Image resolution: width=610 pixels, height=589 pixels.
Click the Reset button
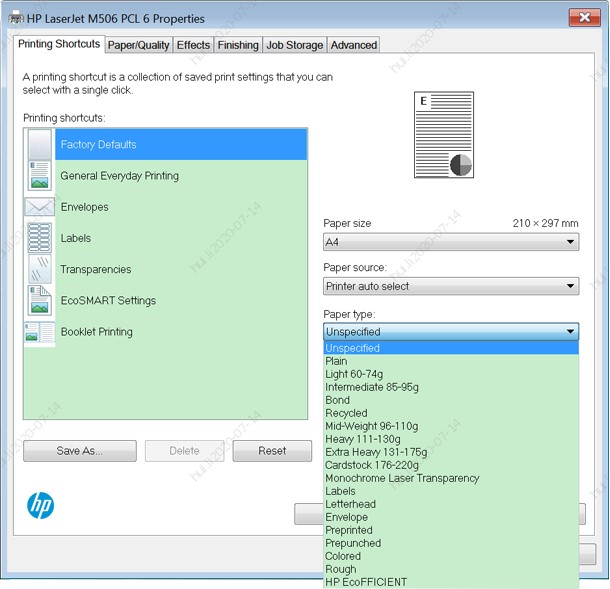pos(272,451)
